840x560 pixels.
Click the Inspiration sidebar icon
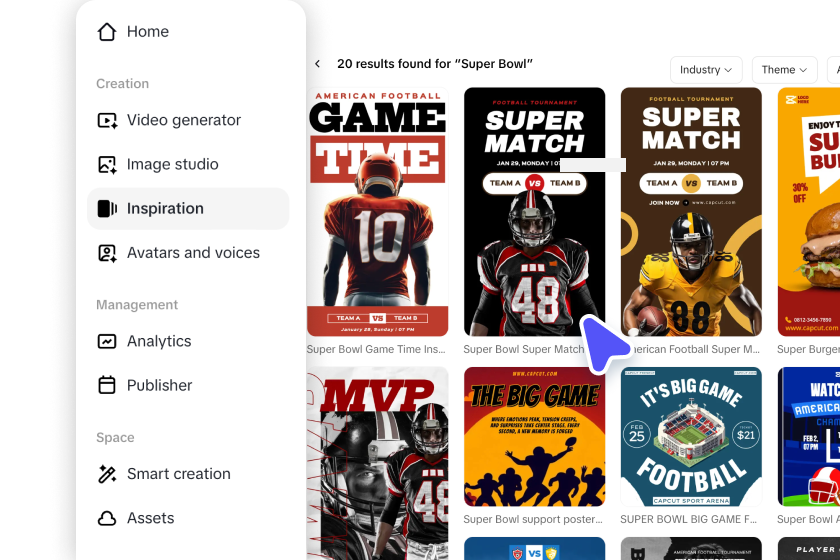[x=107, y=208]
